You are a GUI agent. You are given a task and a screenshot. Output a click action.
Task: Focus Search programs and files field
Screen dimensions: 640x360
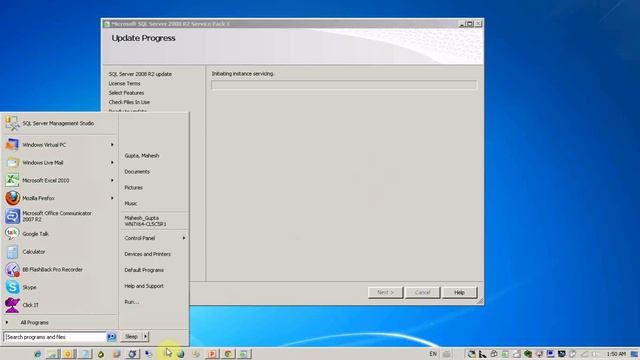click(x=55, y=337)
